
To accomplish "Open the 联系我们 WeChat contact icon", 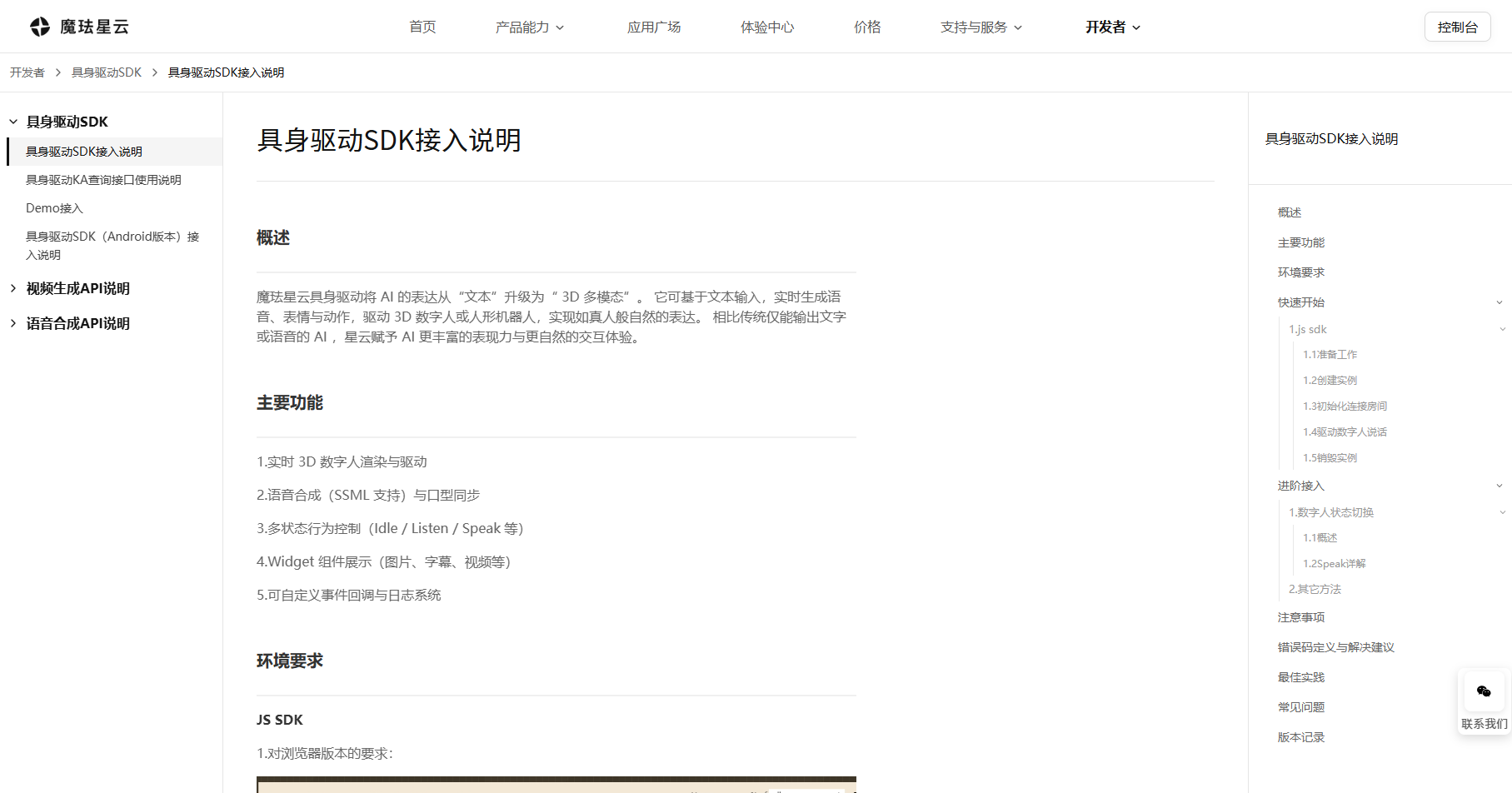I will pyautogui.click(x=1484, y=691).
